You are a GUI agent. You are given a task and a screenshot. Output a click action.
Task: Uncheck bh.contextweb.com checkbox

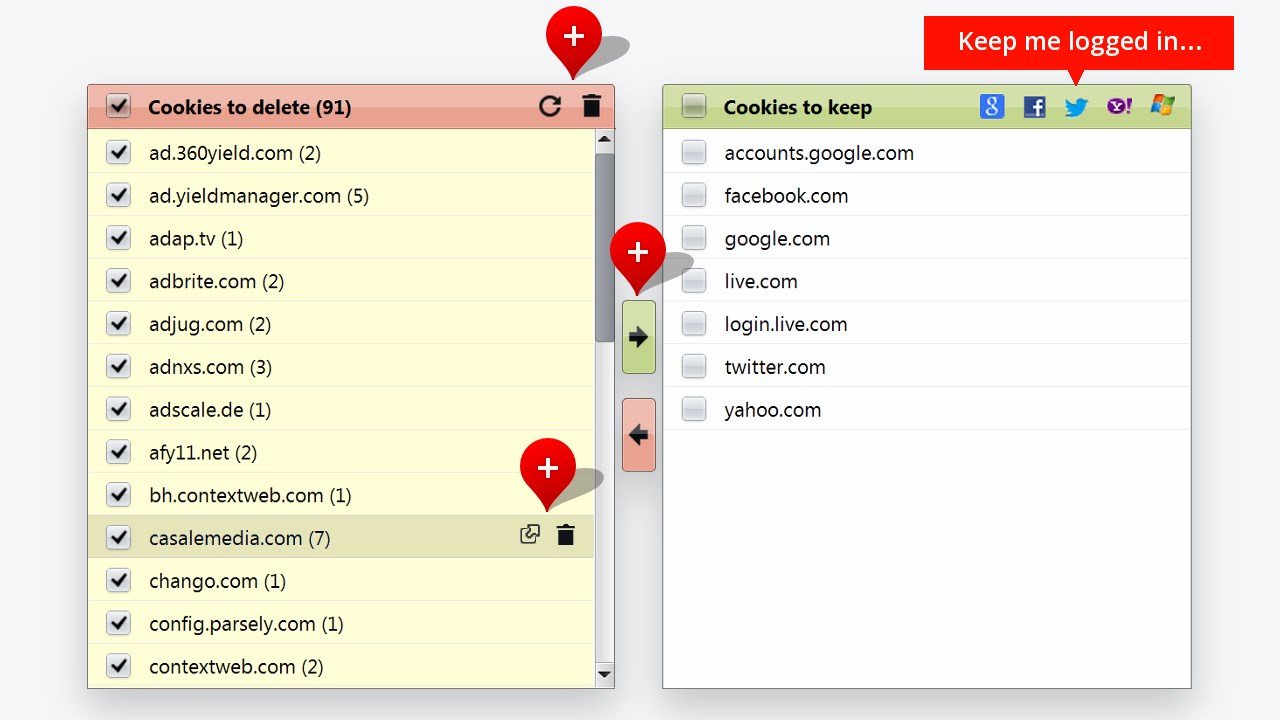click(119, 495)
